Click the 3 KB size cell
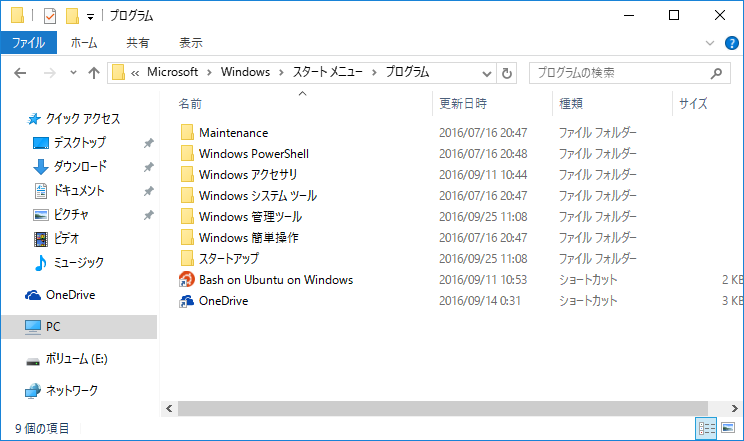The width and height of the screenshot is (744, 441). pyautogui.click(x=732, y=300)
